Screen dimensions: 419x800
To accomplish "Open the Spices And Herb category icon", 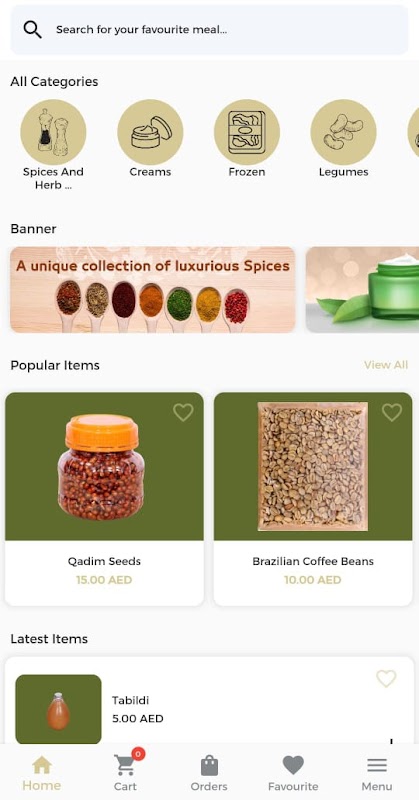I will tap(53, 132).
